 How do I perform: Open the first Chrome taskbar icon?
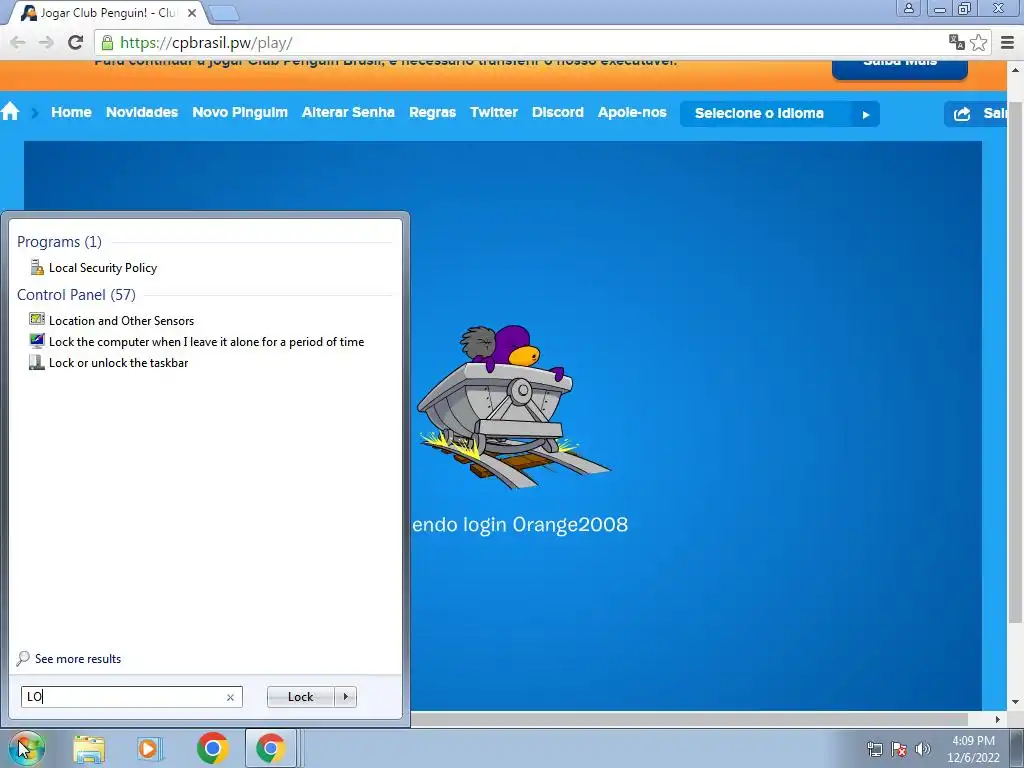[x=212, y=748]
